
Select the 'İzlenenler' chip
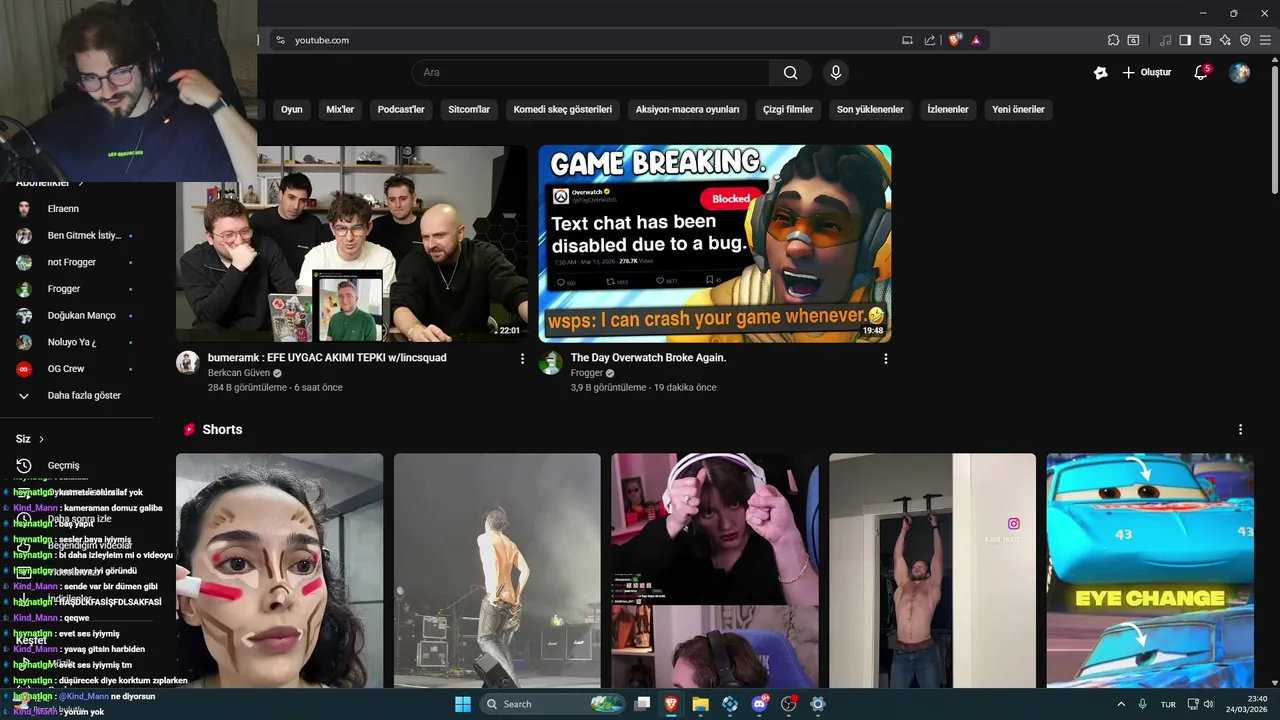tap(948, 109)
